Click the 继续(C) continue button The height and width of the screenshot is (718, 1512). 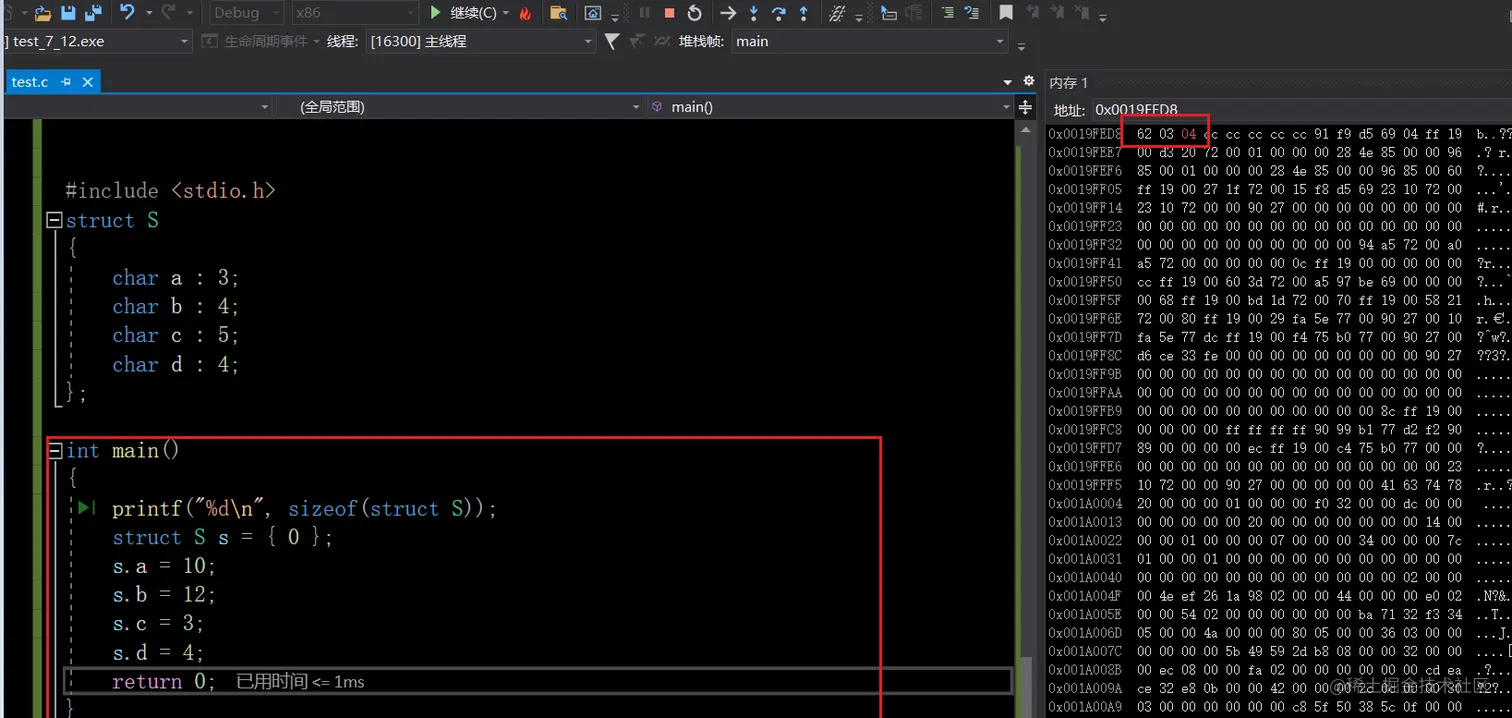click(x=464, y=13)
